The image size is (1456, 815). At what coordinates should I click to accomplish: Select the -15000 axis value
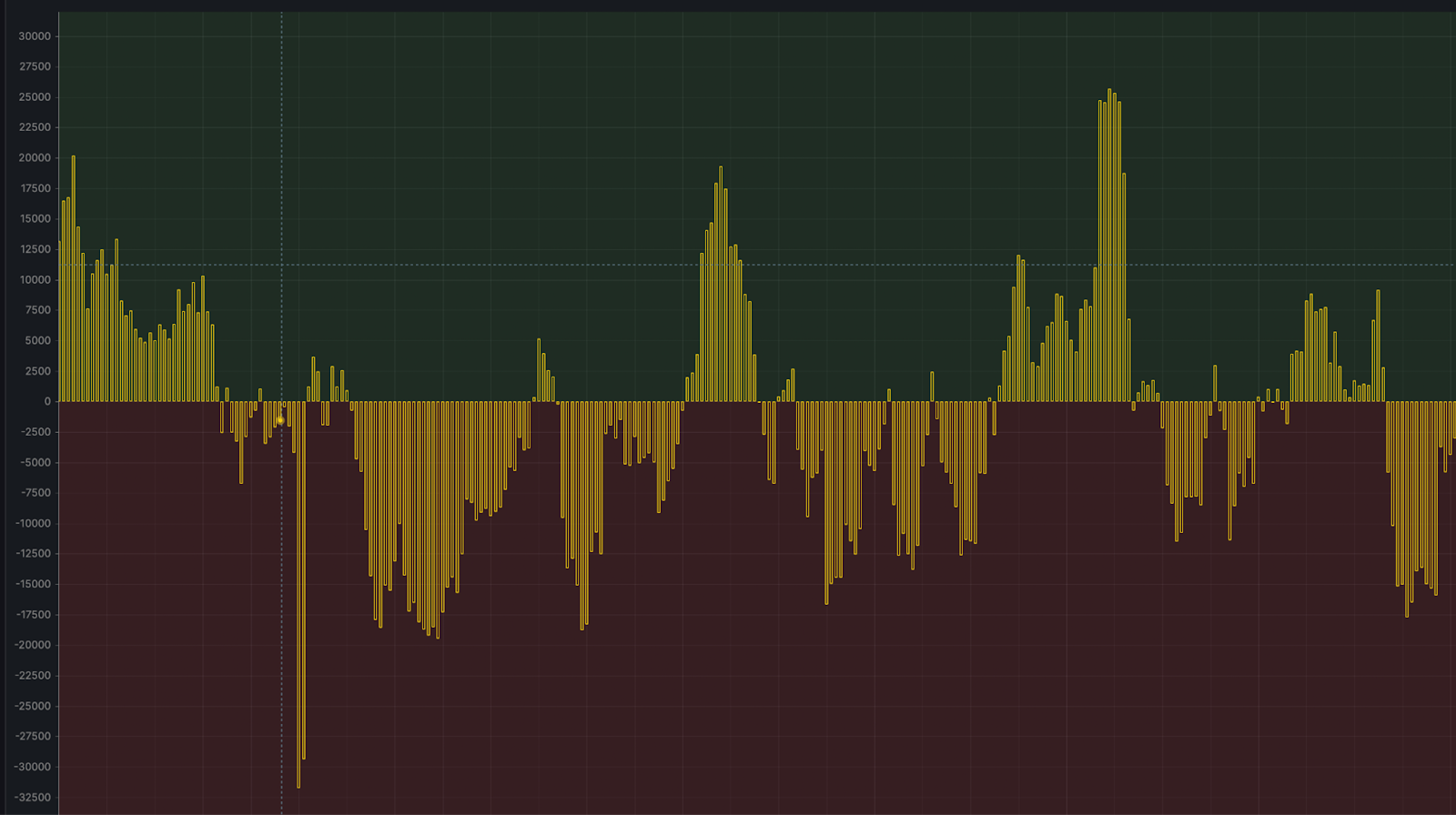[33, 584]
